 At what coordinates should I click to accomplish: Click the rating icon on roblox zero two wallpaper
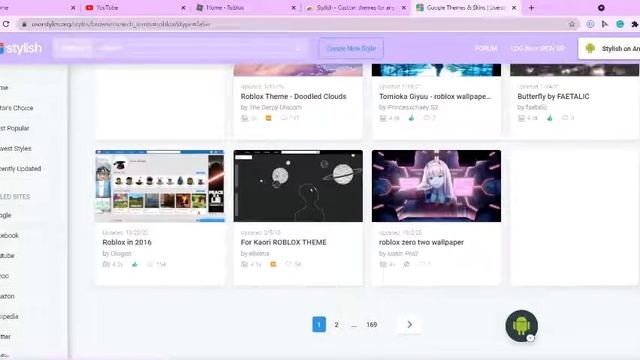tap(407, 264)
